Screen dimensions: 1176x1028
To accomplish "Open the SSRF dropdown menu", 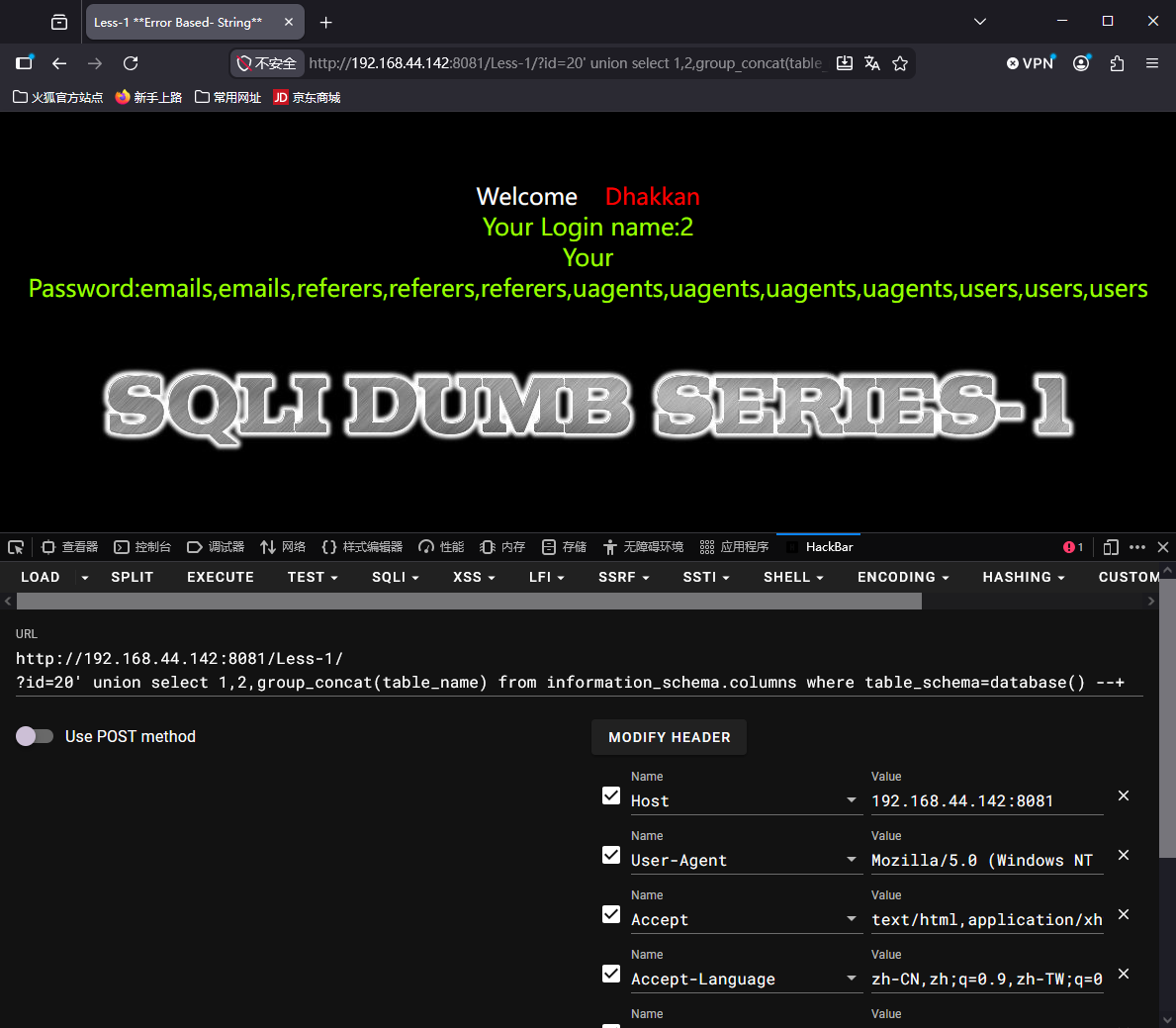I will tap(624, 577).
